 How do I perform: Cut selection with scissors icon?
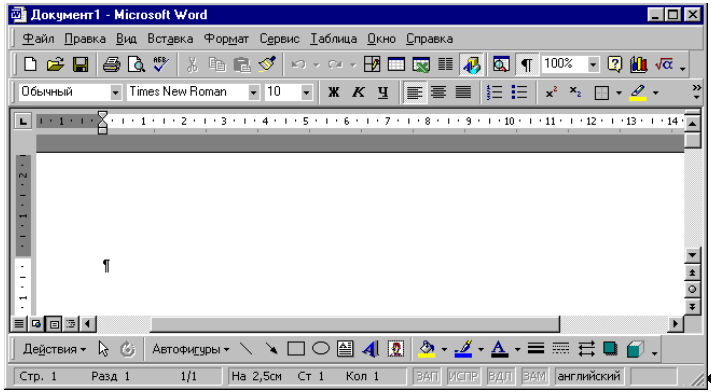[192, 64]
